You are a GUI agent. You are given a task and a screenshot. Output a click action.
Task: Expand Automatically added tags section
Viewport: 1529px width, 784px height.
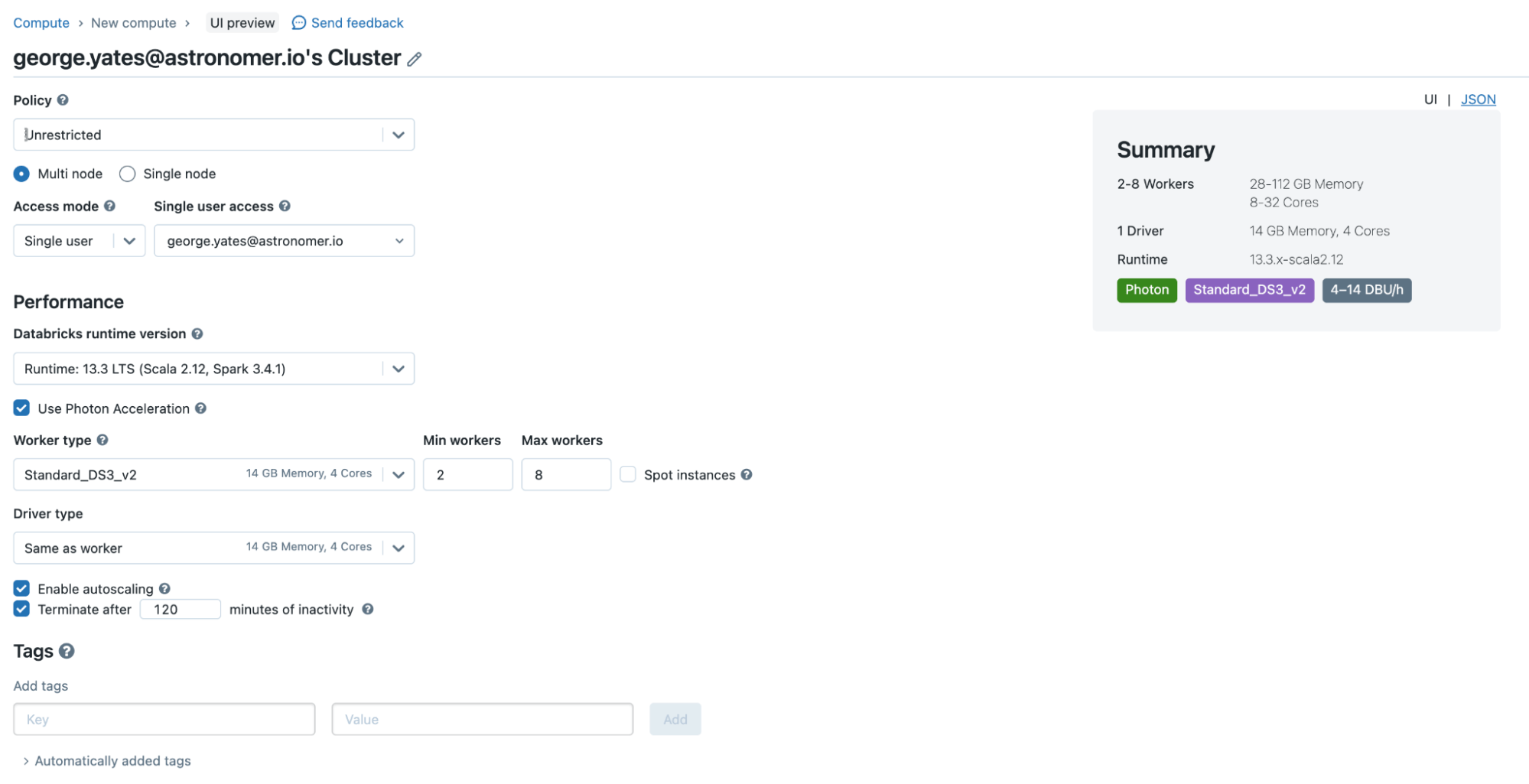(x=107, y=761)
